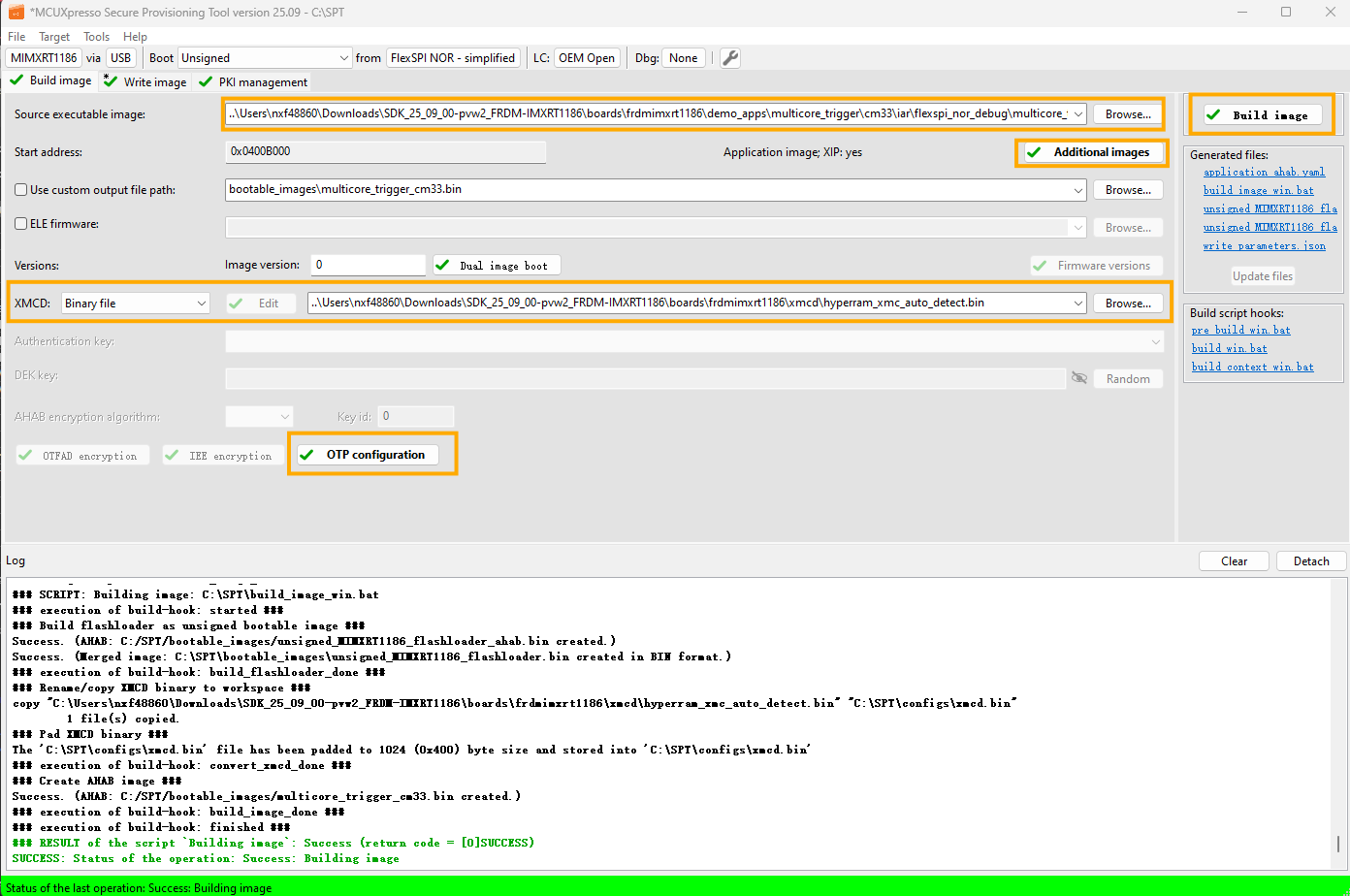Open the OTP configuration dialog
1350x896 pixels.
373,455
